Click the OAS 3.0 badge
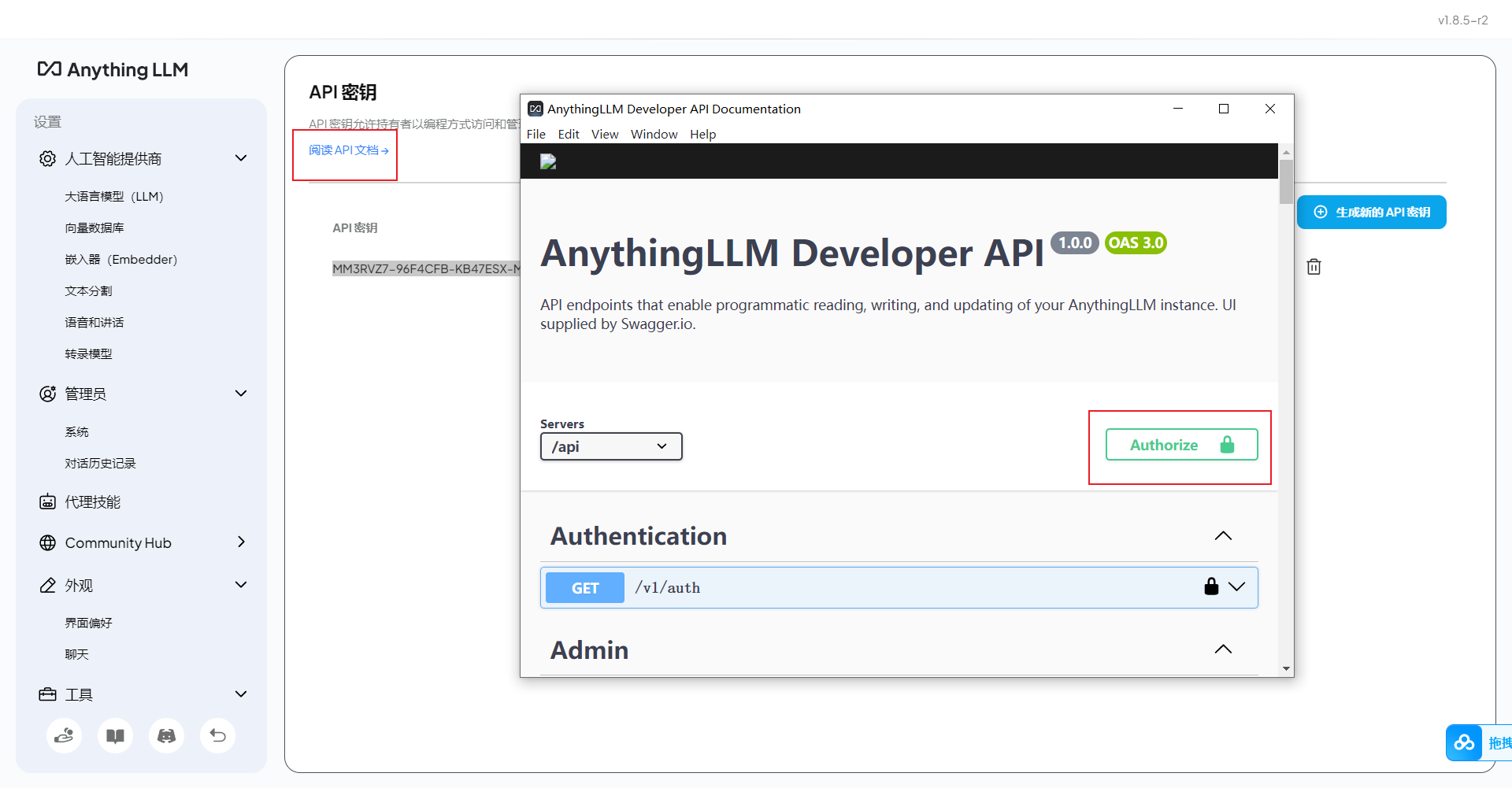1512x788 pixels. [1136, 243]
